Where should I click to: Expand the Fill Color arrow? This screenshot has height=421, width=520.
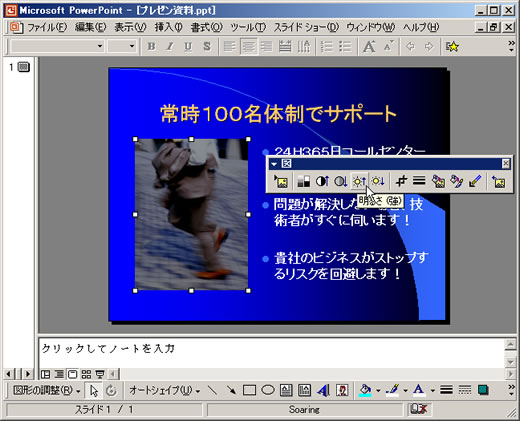pos(378,390)
